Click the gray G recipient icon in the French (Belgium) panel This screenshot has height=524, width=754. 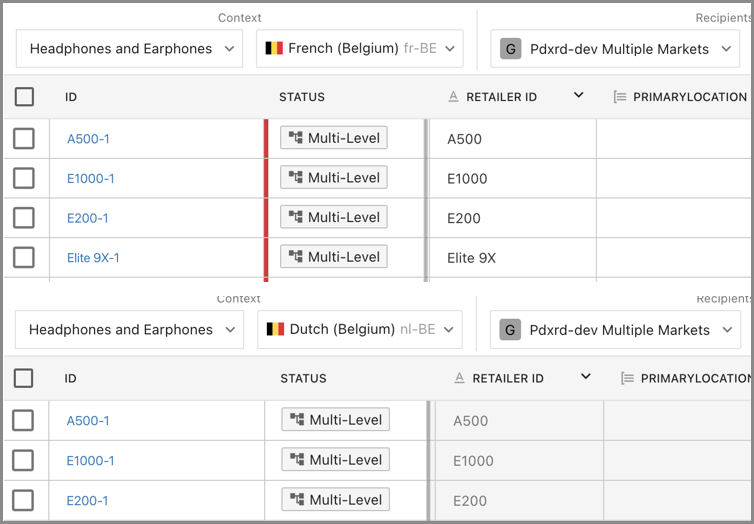pos(510,48)
